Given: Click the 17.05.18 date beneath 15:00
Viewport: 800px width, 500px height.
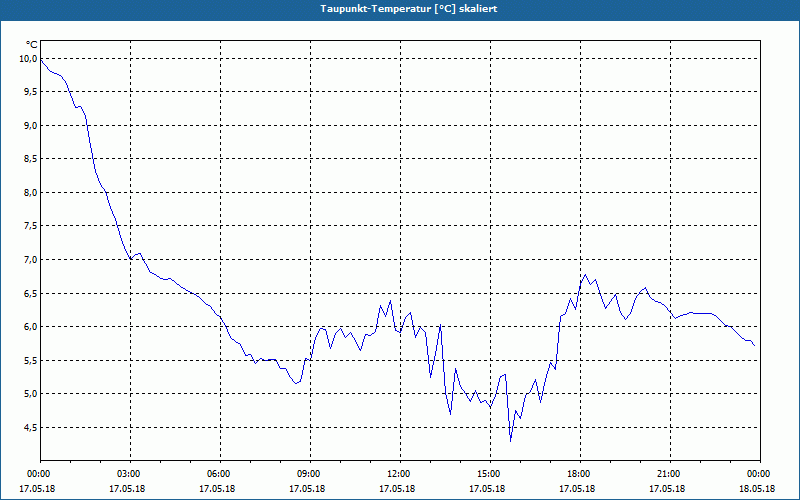Looking at the screenshot, I should 487,489.
